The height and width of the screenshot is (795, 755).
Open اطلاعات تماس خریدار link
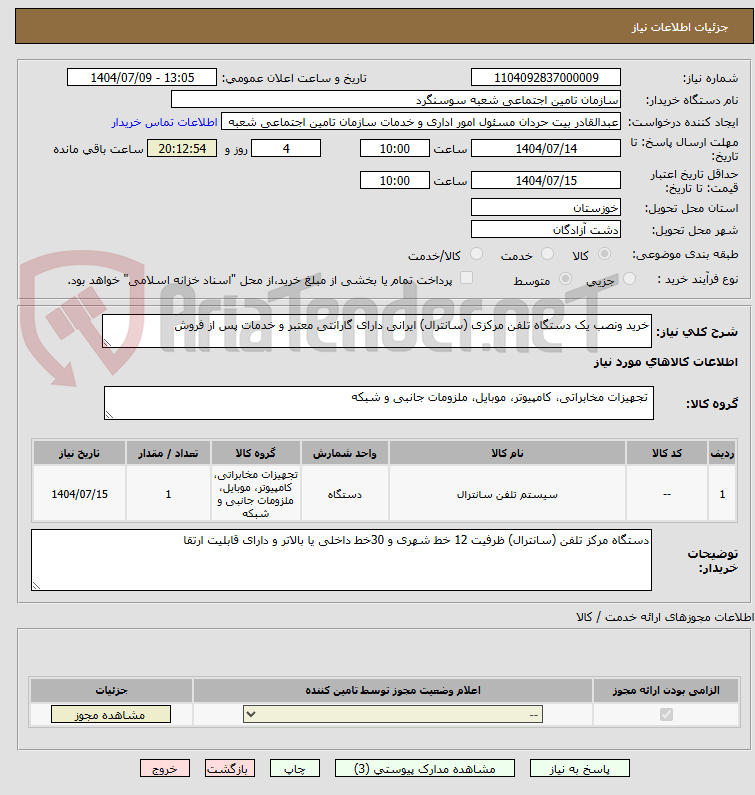click(164, 122)
